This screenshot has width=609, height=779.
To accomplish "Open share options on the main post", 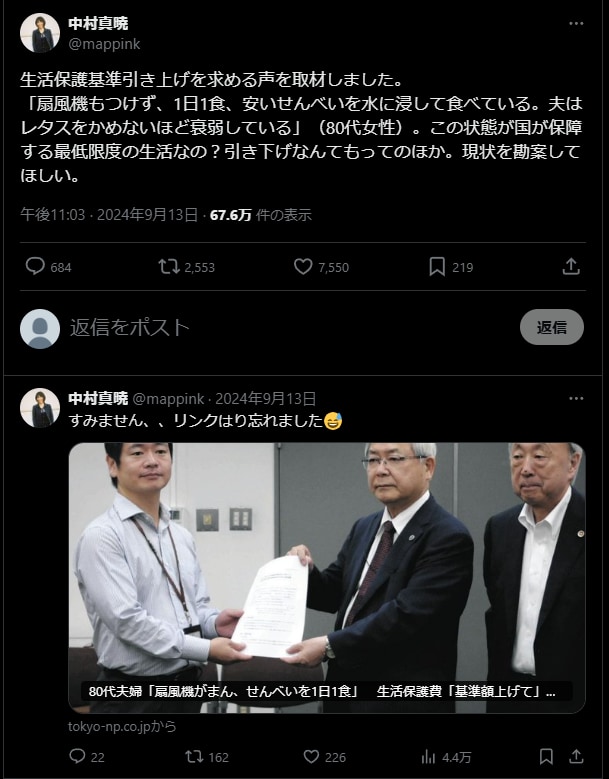I will coord(571,266).
